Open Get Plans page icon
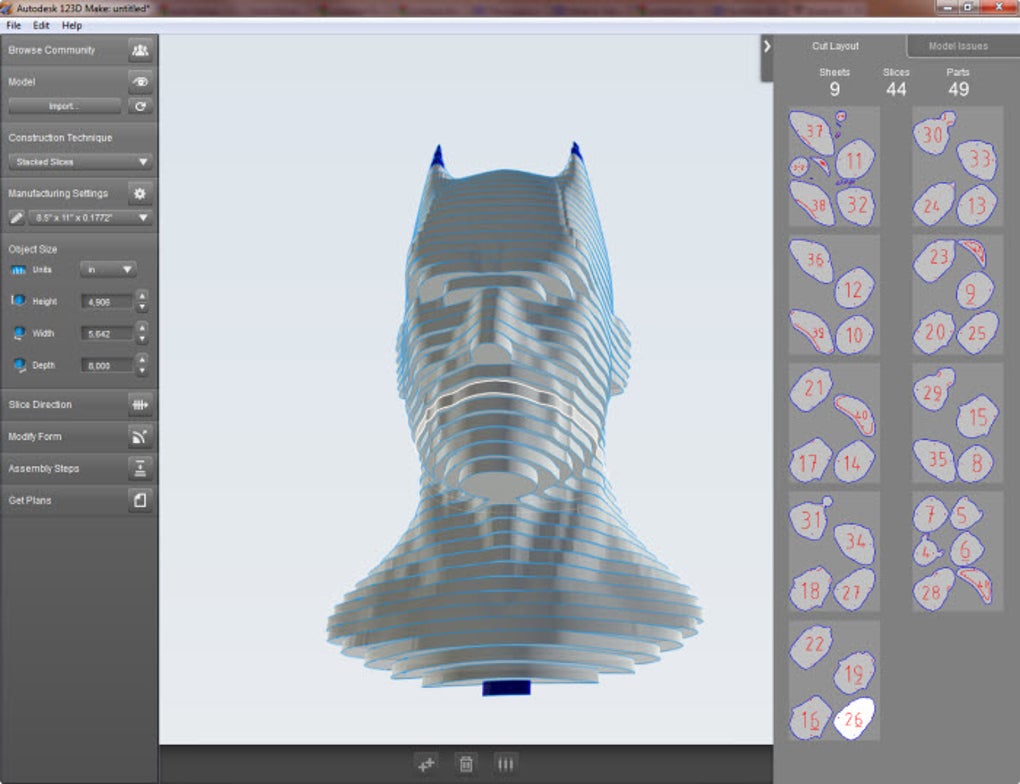1020x784 pixels. click(x=140, y=500)
